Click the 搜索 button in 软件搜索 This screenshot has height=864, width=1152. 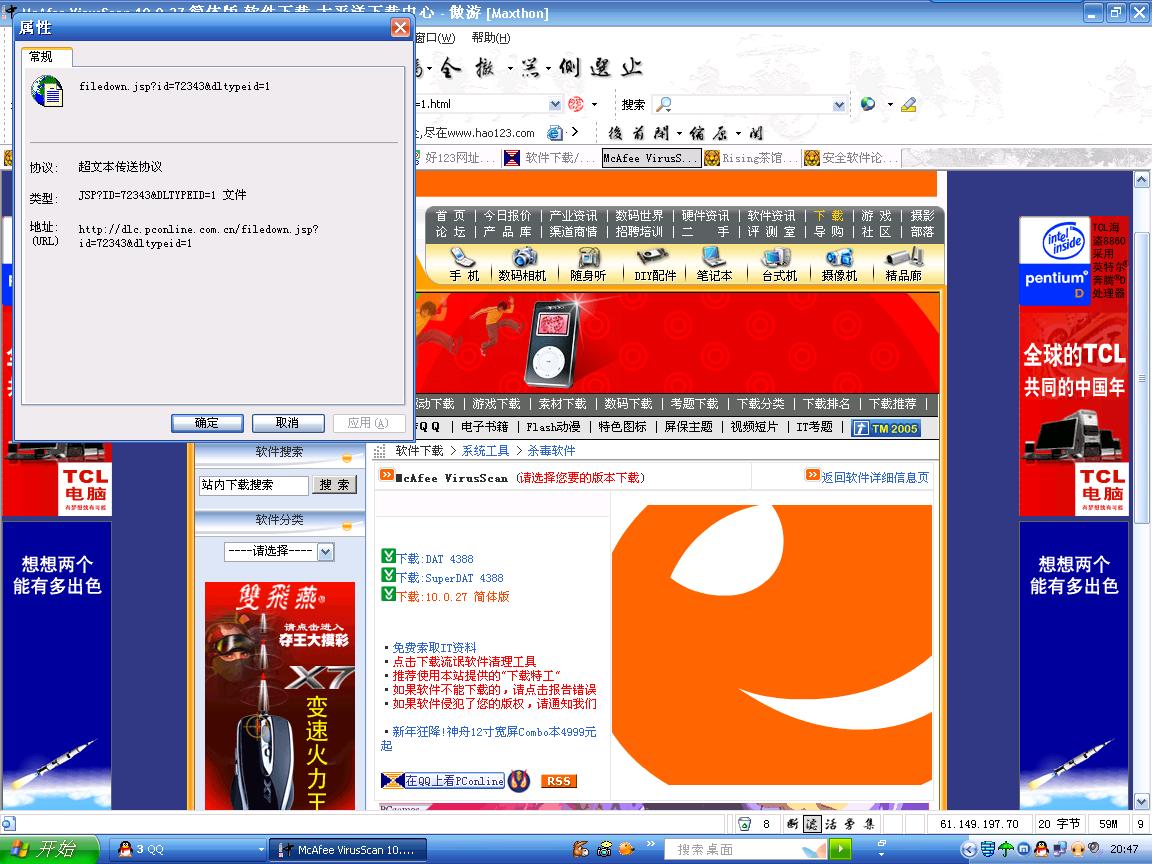click(x=334, y=485)
